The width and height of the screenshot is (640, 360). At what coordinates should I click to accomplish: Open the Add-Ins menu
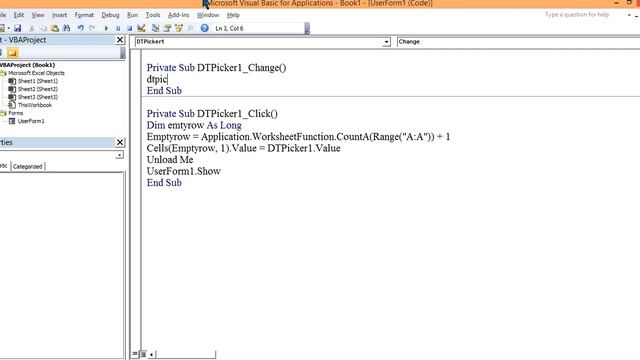[178, 15]
